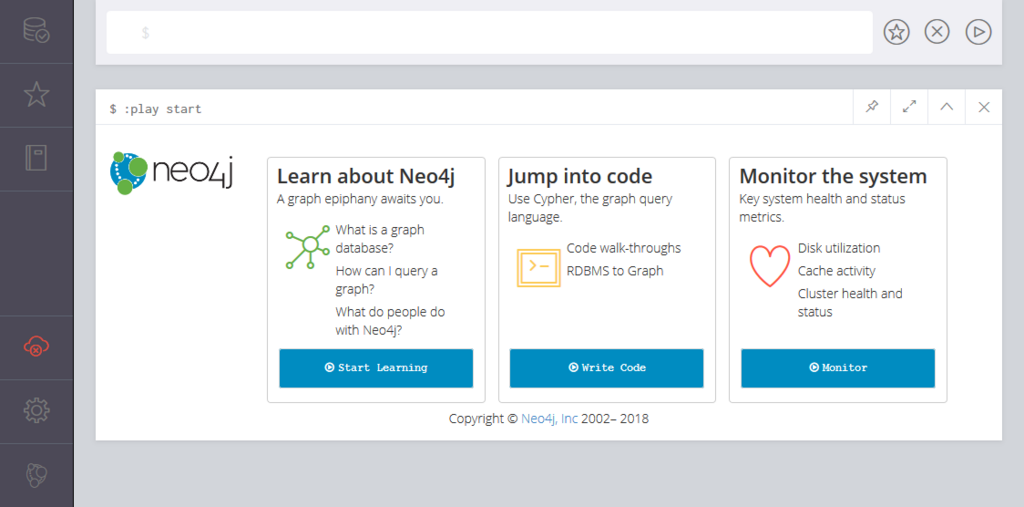
Task: Click the Monitor button
Action: (x=838, y=368)
